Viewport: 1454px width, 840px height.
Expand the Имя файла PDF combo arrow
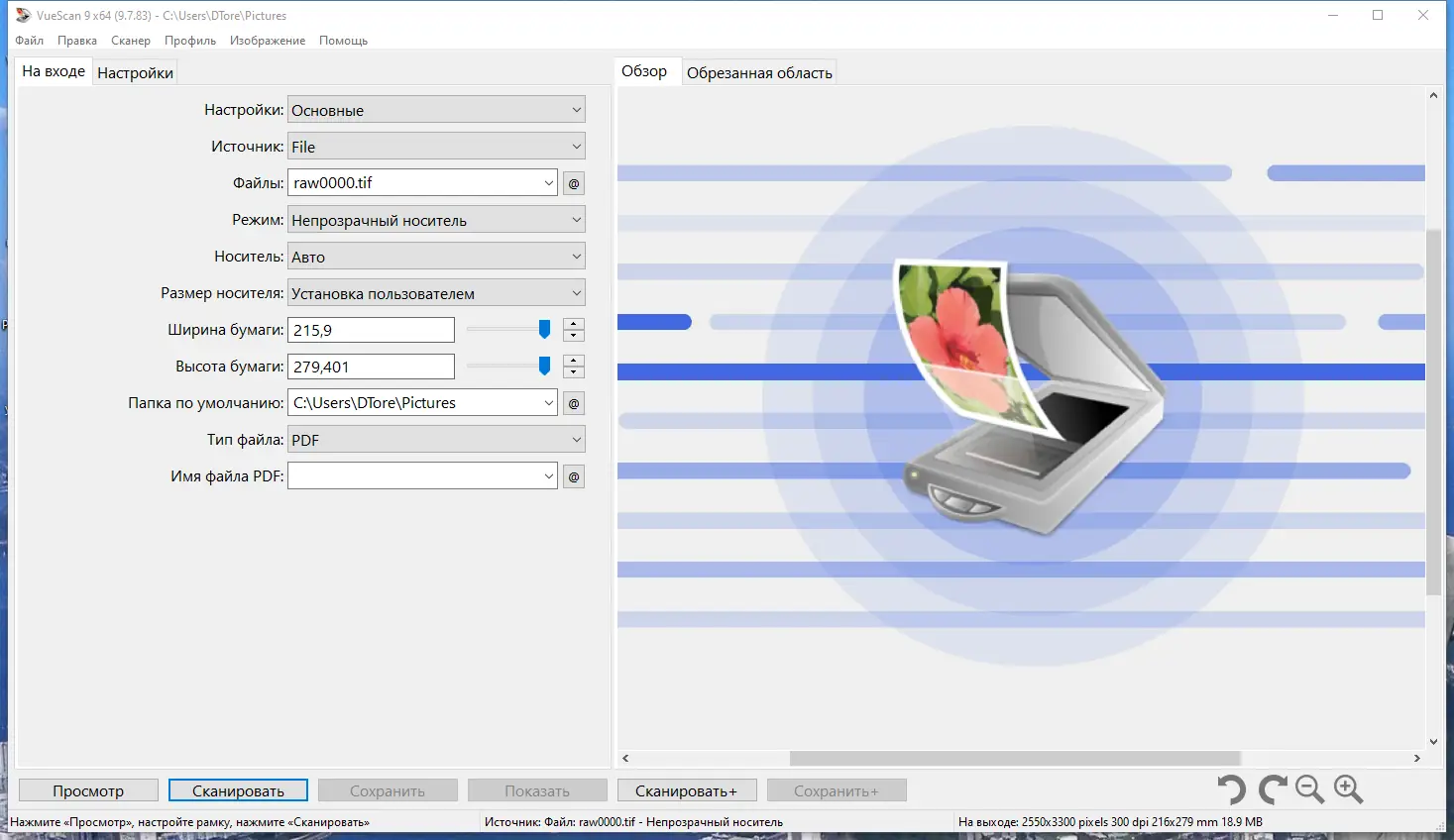[549, 476]
